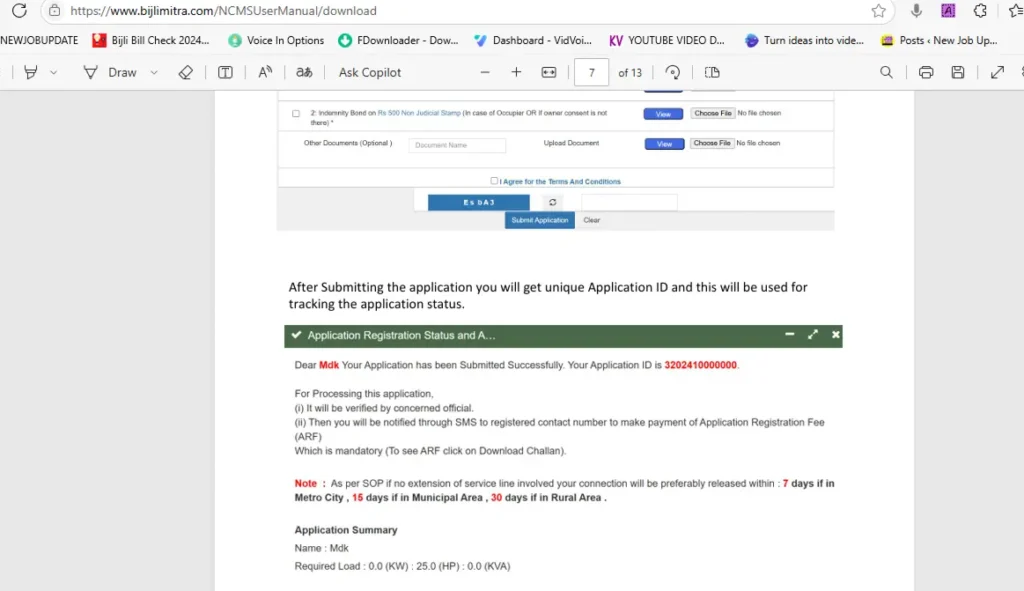The width and height of the screenshot is (1024, 591).
Task: Tick I Agree for Terms And Conditions
Action: click(x=494, y=181)
